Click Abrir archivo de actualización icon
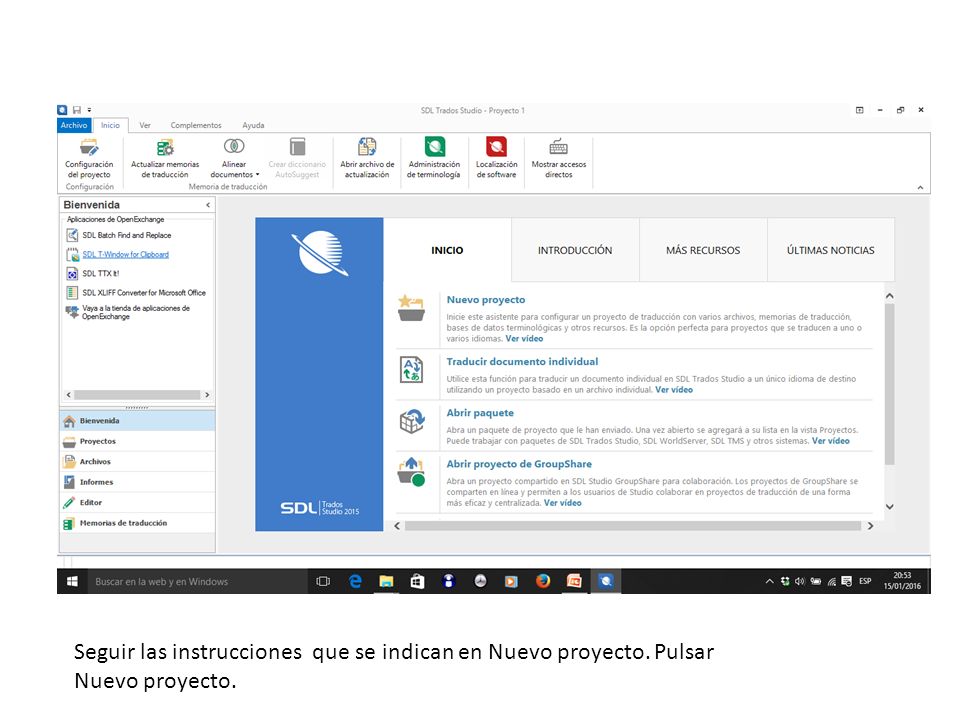Viewport: 960px width, 720px height. pyautogui.click(x=367, y=147)
